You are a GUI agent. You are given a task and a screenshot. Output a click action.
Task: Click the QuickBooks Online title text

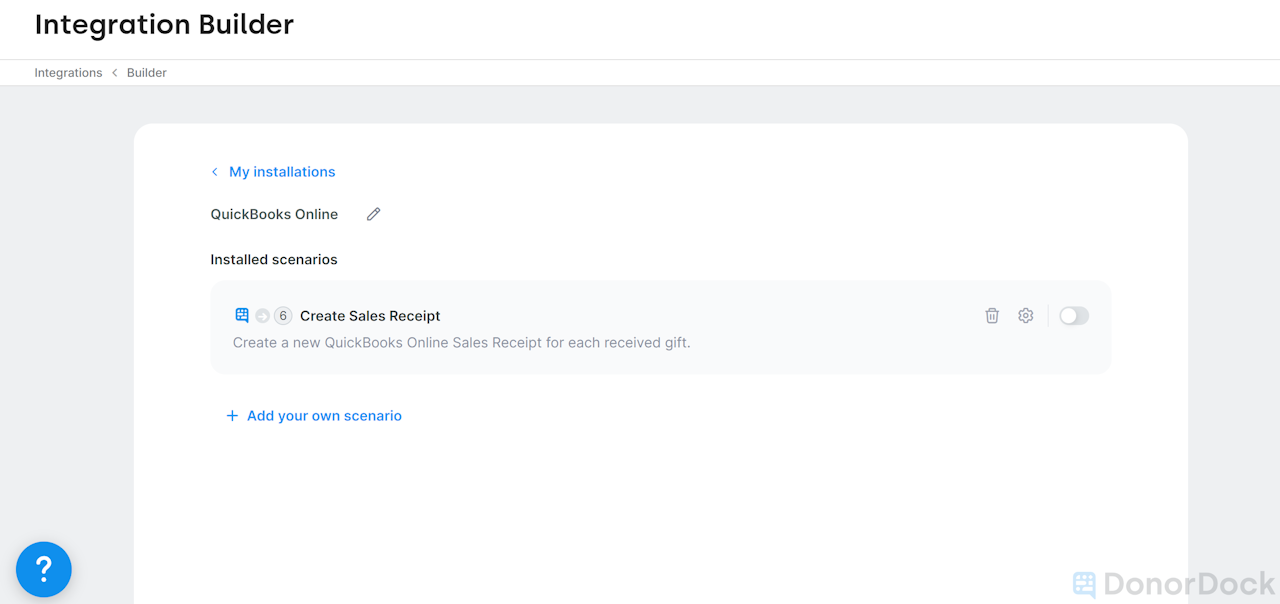[274, 213]
